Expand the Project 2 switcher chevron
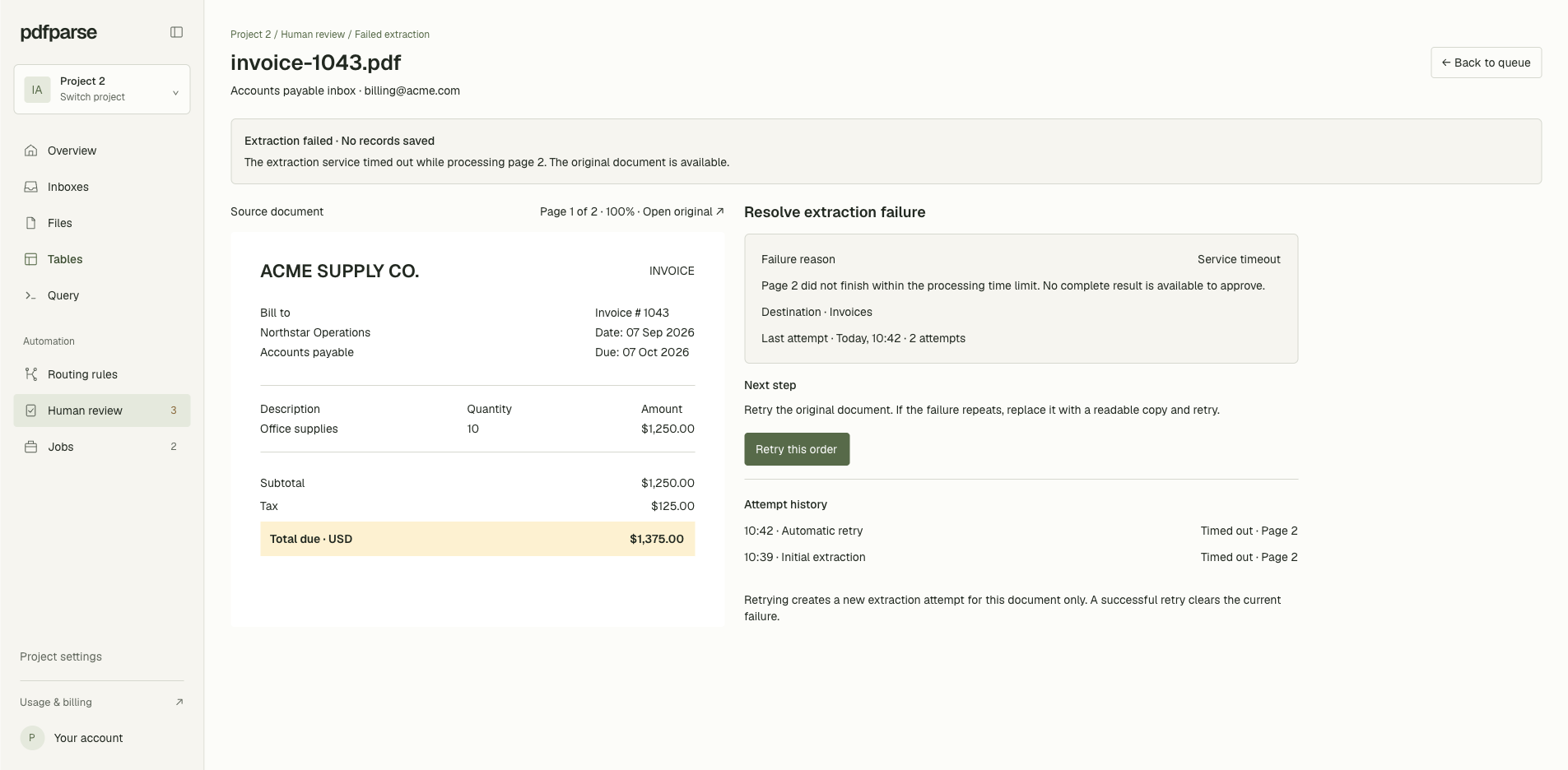 (x=175, y=93)
